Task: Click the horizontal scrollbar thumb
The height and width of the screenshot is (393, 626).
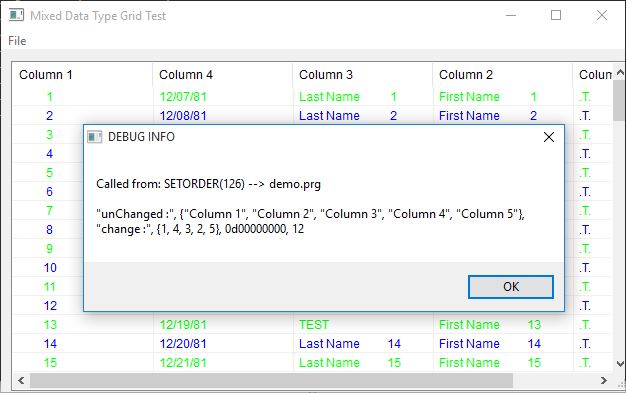Action: (x=271, y=381)
